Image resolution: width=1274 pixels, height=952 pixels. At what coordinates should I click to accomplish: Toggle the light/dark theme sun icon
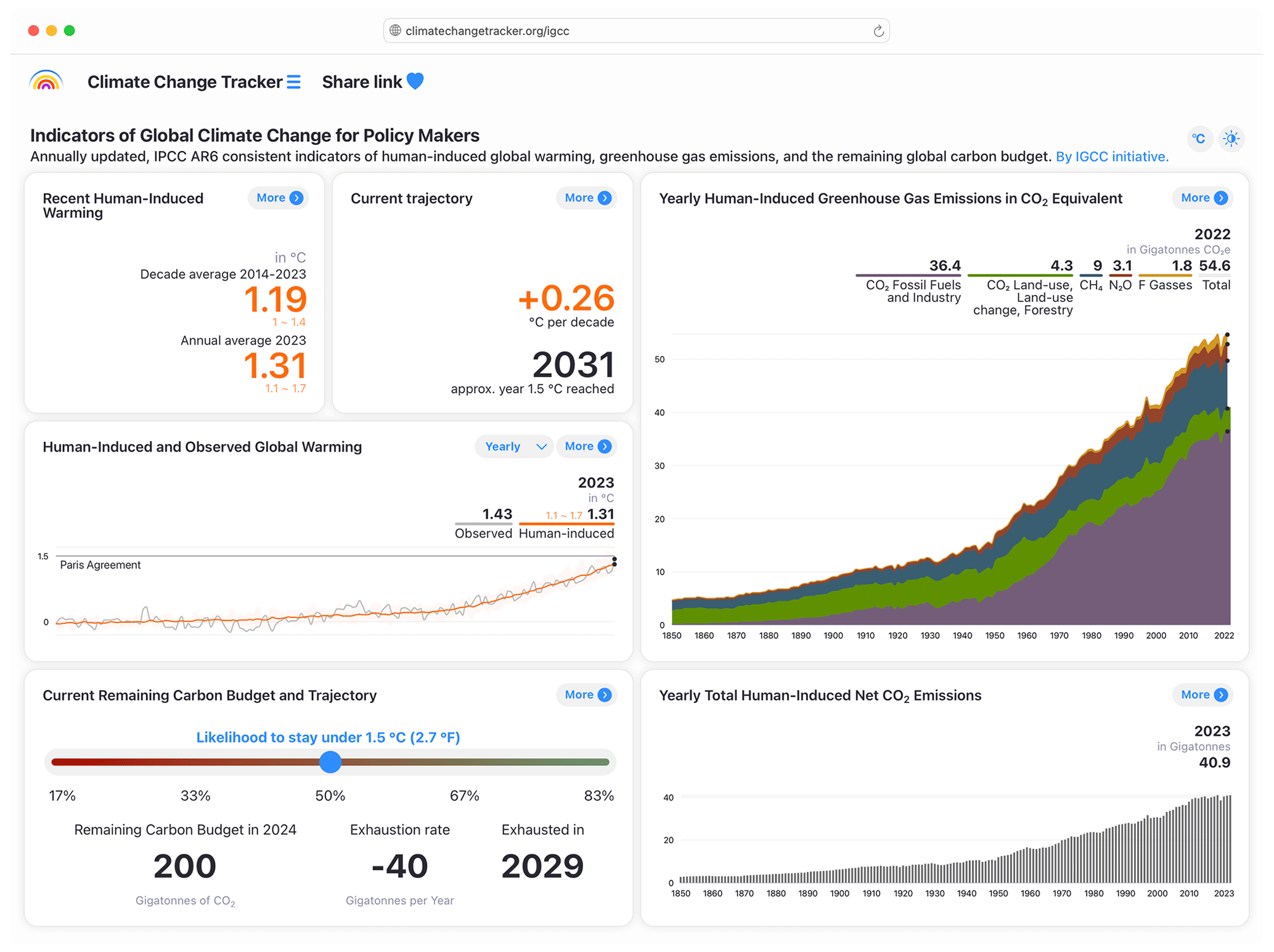[x=1231, y=139]
